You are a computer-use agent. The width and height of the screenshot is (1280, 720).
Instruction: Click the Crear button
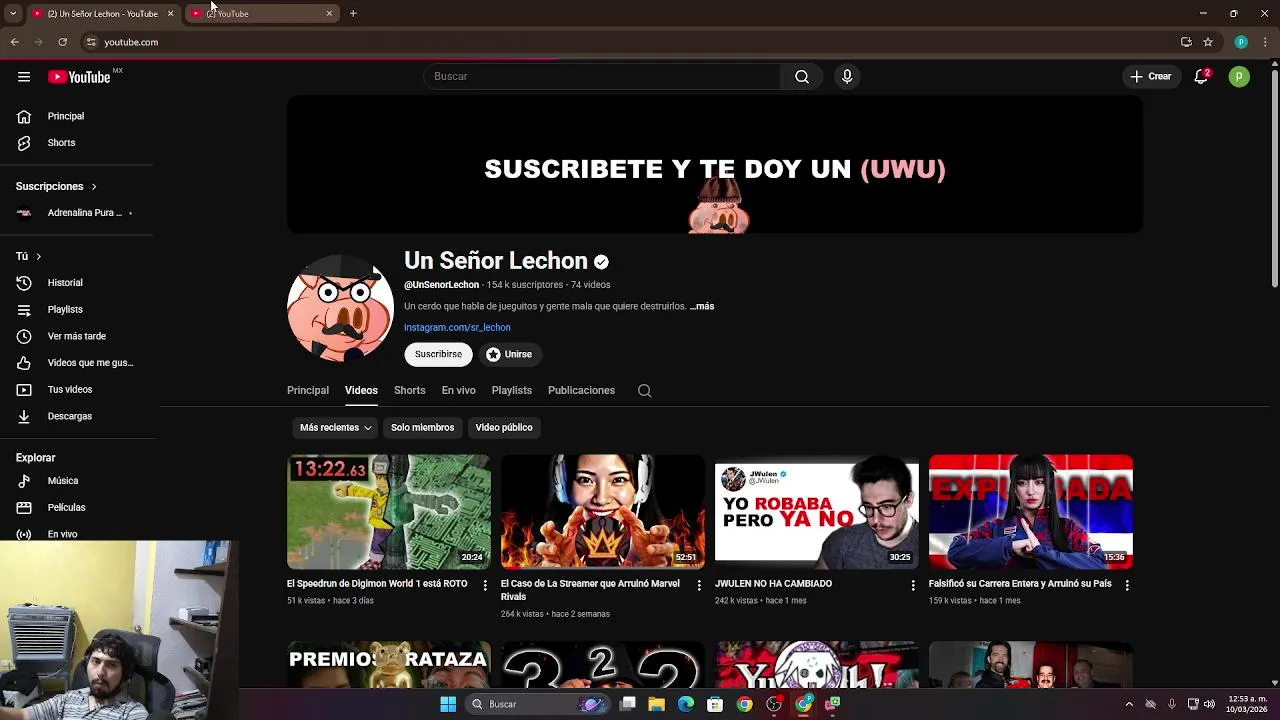tap(1151, 77)
